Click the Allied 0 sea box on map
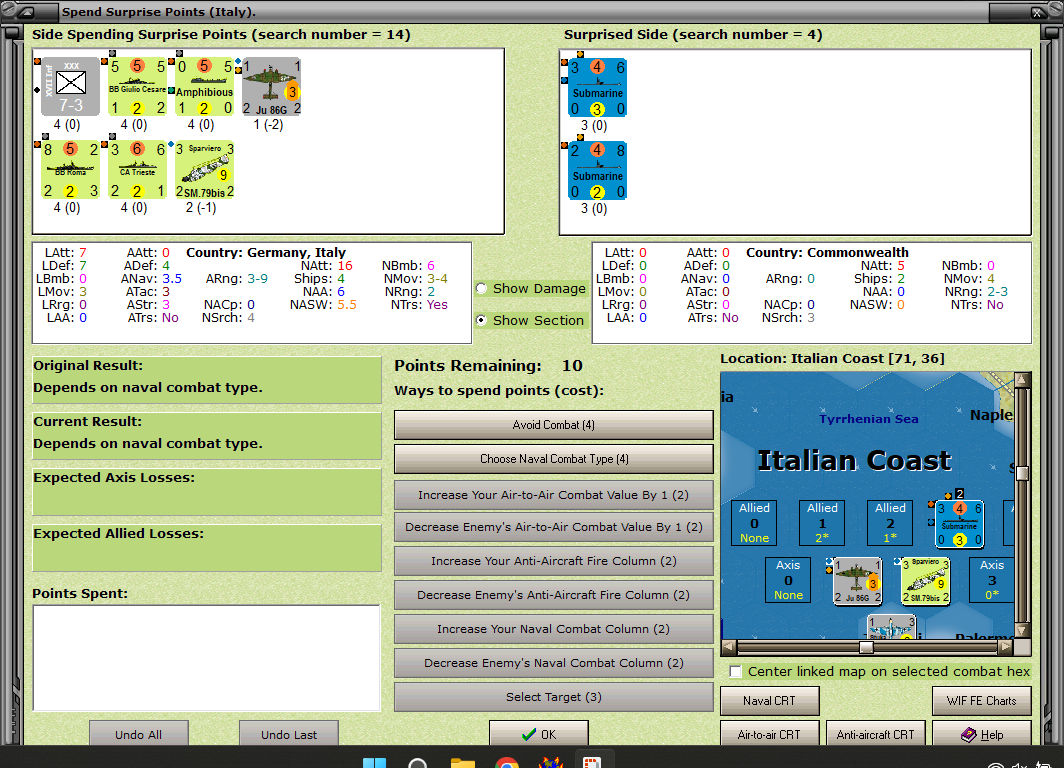The width and height of the screenshot is (1064, 768). pos(755,523)
